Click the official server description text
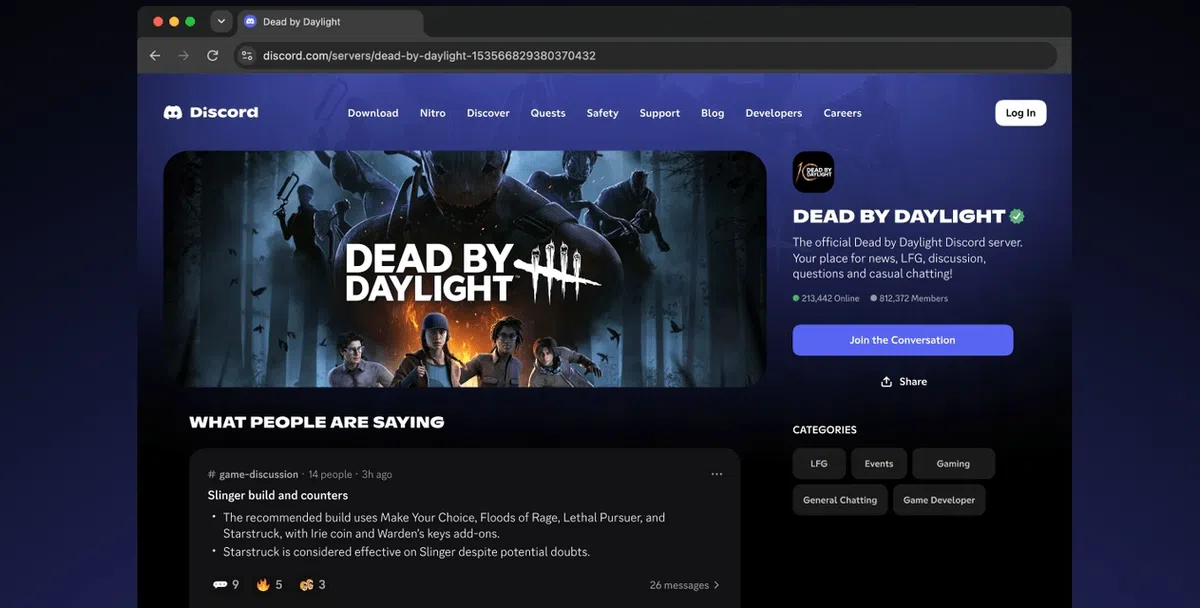Screen dimensions: 1200x608 (x=908, y=258)
